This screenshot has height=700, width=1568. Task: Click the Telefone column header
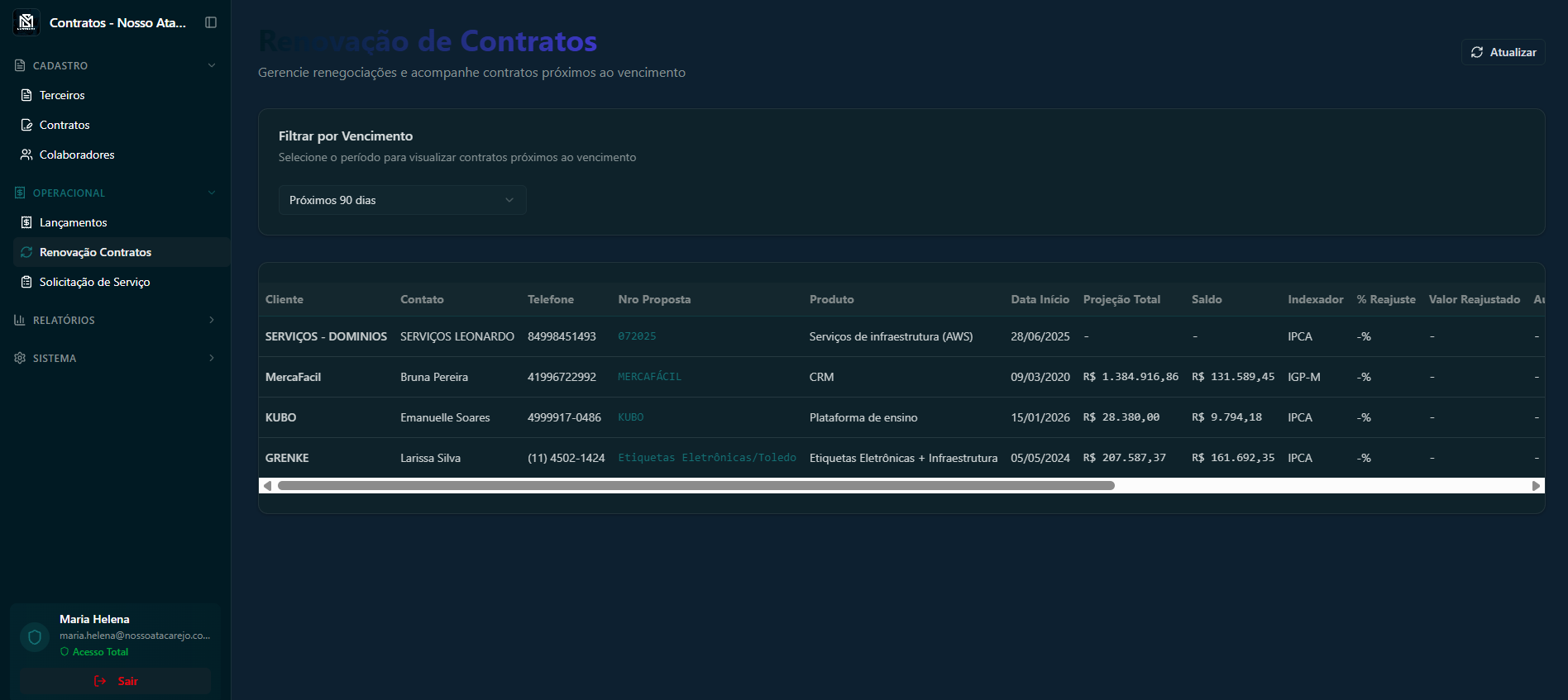coord(551,299)
